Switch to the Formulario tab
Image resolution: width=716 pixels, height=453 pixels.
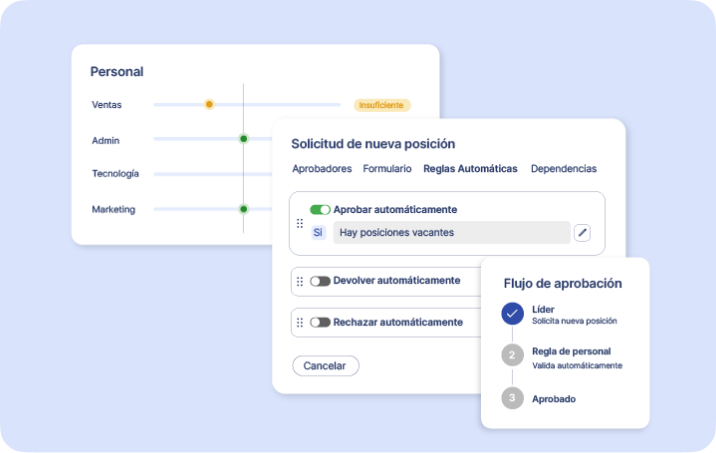pos(387,169)
